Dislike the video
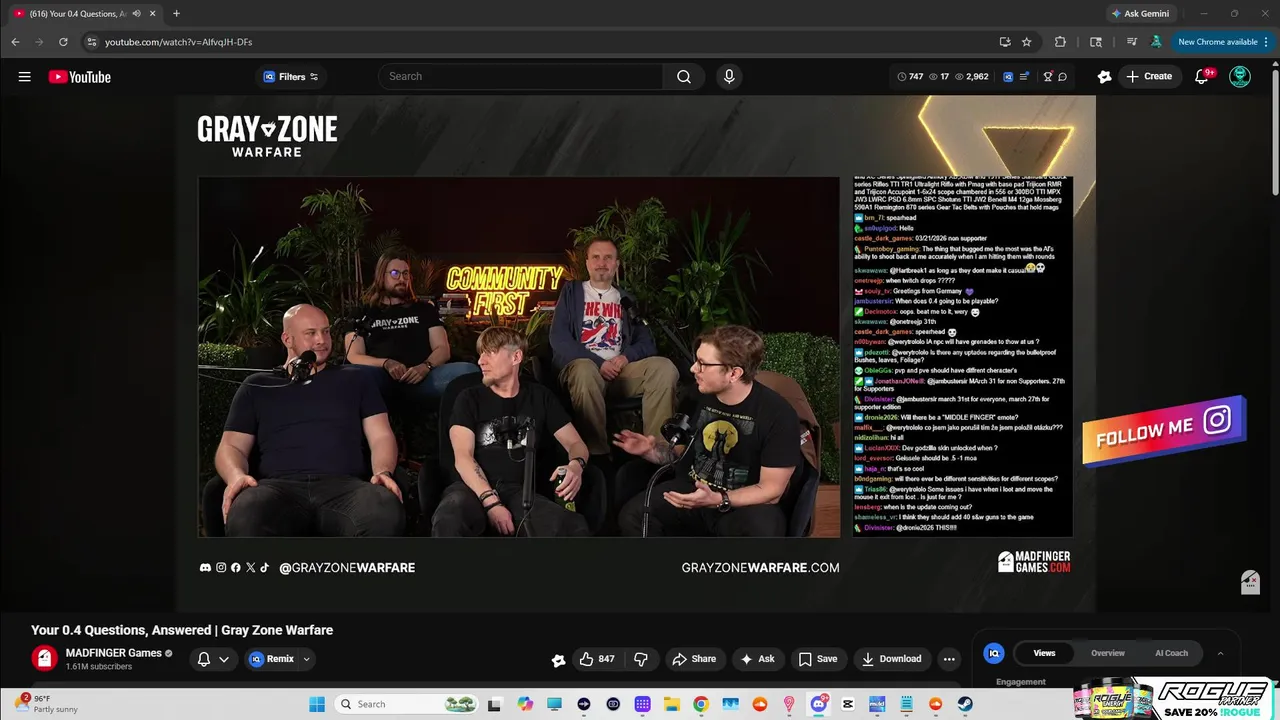Screen dimensions: 1280x720 641,659
